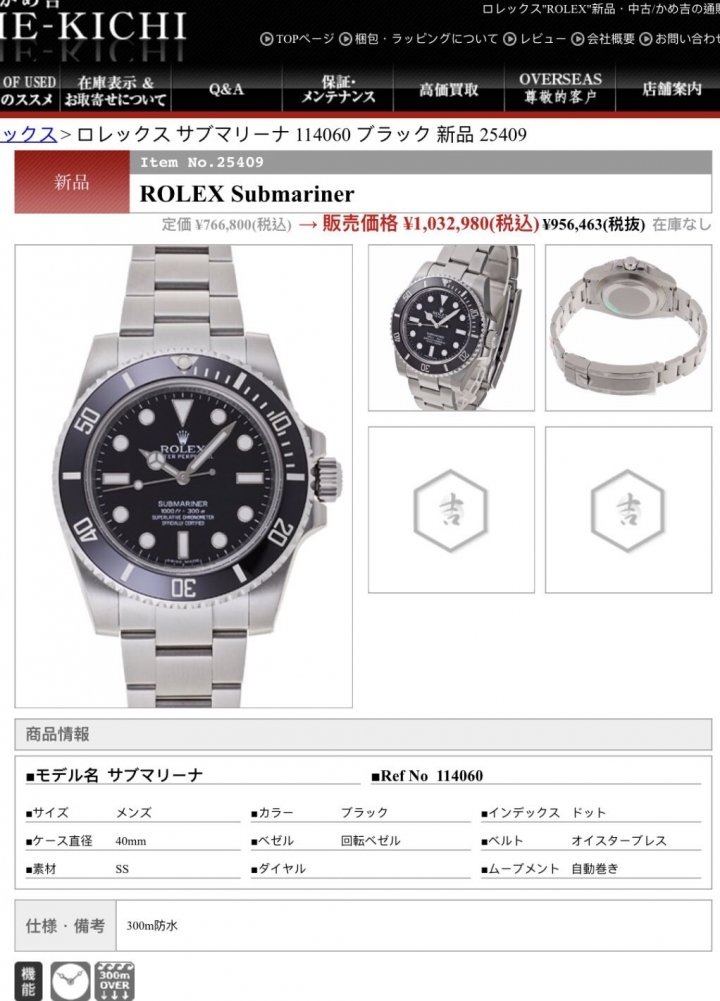
Task: Open the TOPページ link
Action: [297, 39]
